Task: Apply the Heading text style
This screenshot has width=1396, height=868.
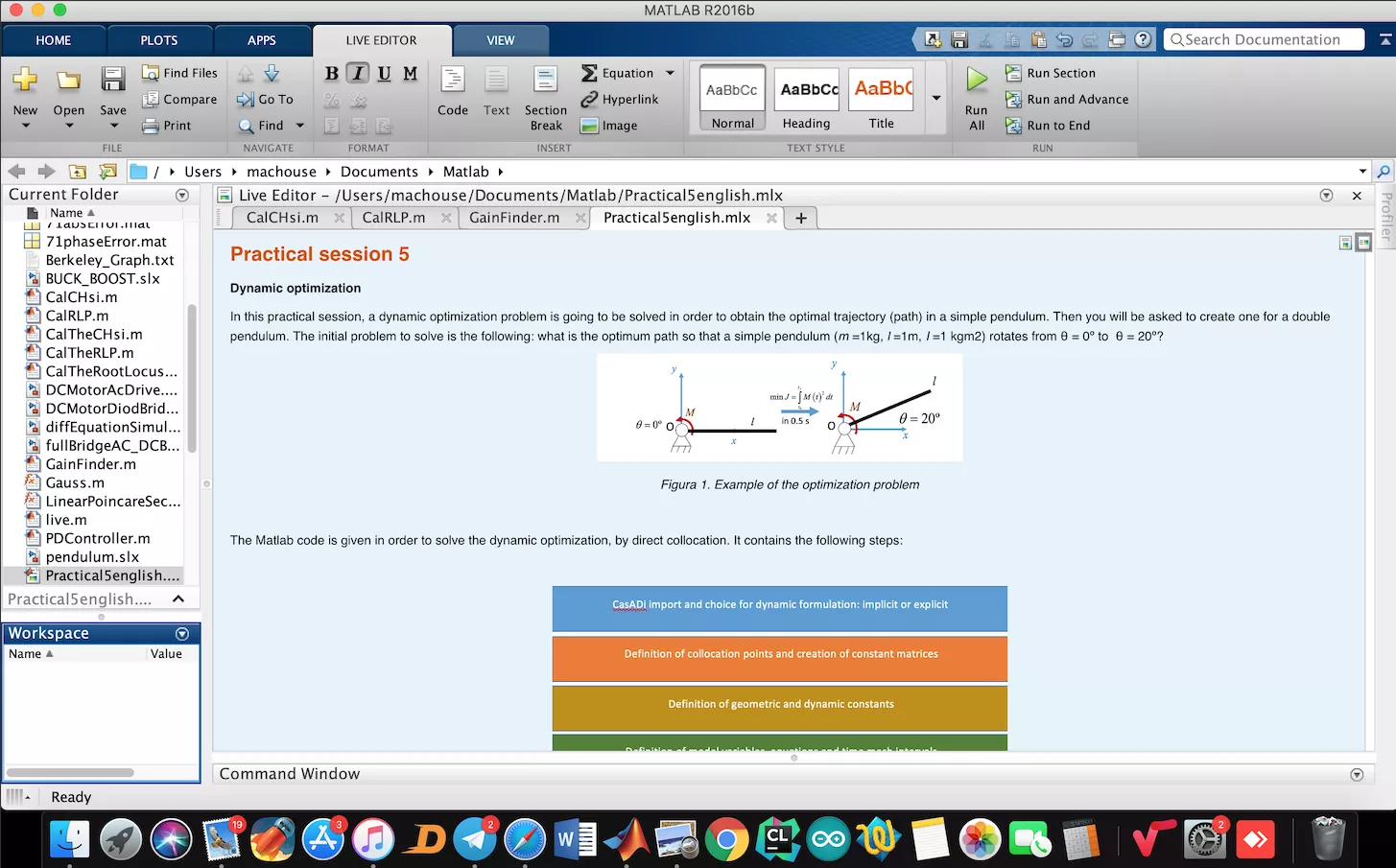Action: [x=806, y=98]
